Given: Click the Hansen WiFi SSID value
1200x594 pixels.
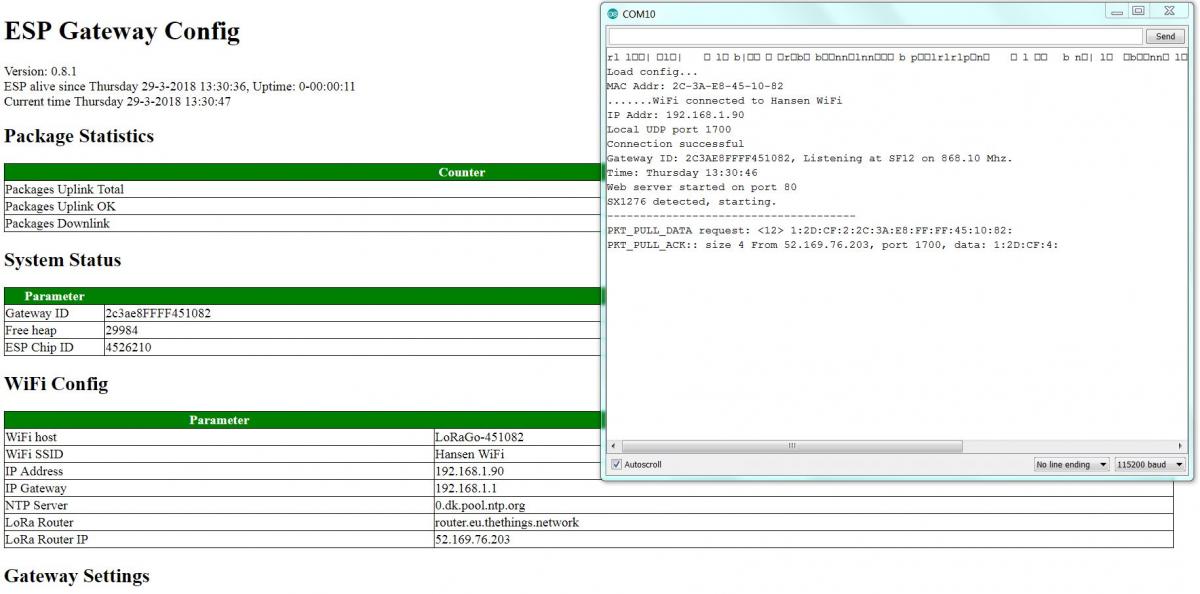Looking at the screenshot, I should click(x=469, y=454).
